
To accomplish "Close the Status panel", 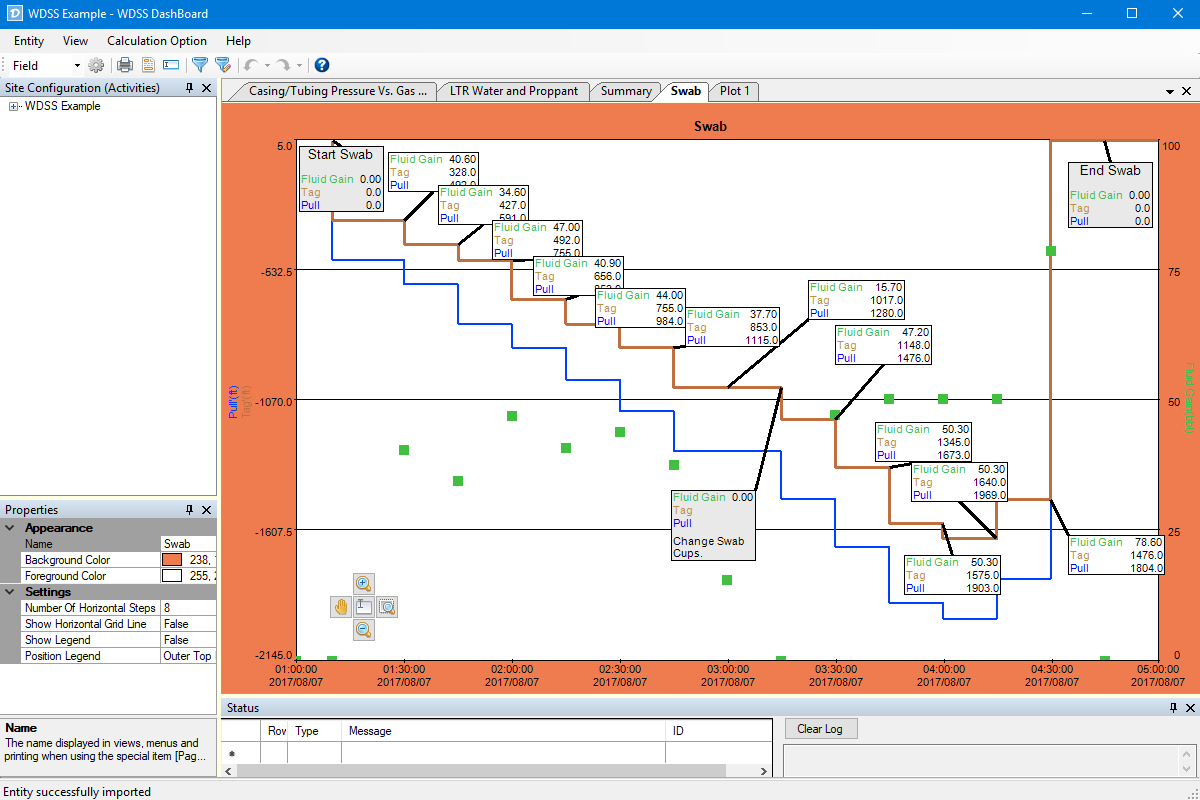I will click(x=1189, y=708).
